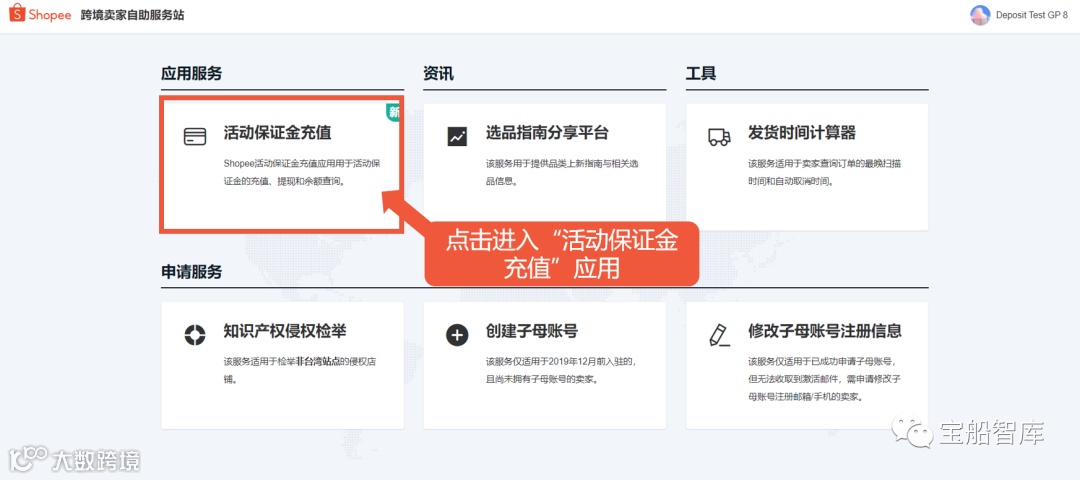Click the Deposit Test GP 8 username
The image size is (1080, 480).
1032,16
